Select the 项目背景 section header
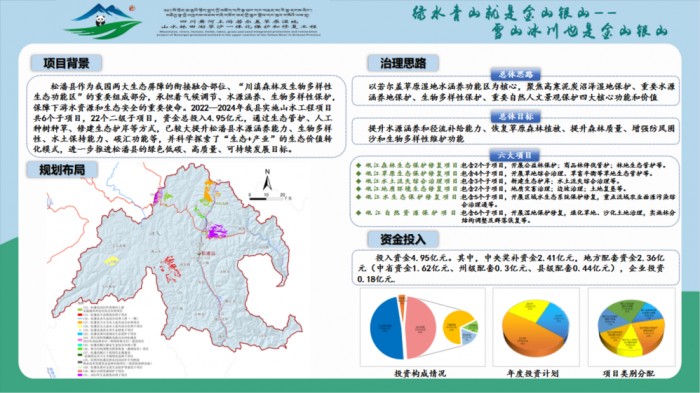Screen dimensions: 700x393 point(67,63)
